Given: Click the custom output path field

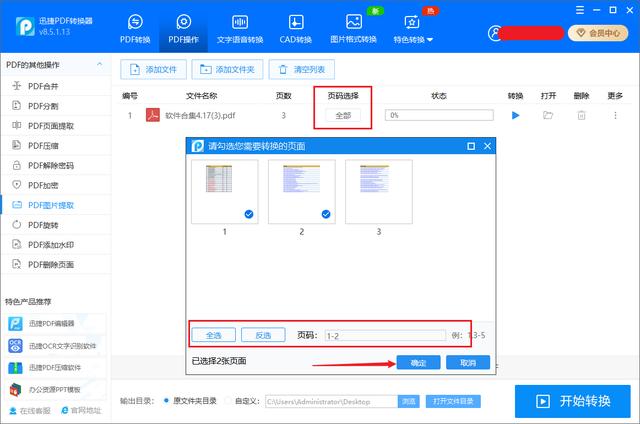Looking at the screenshot, I should (331, 402).
